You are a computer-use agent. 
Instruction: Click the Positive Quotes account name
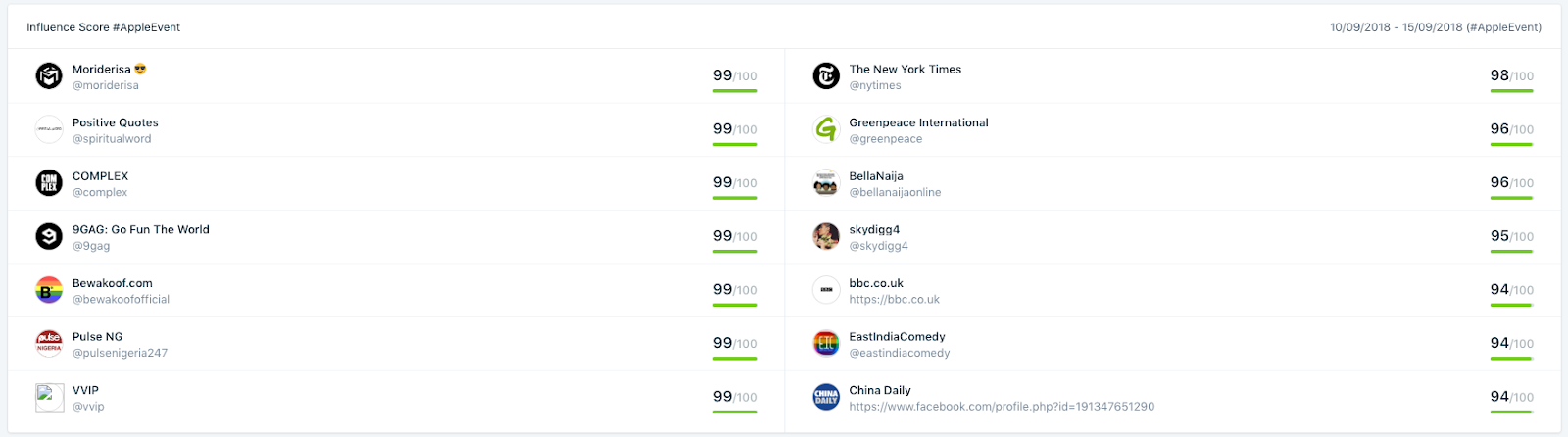(115, 122)
